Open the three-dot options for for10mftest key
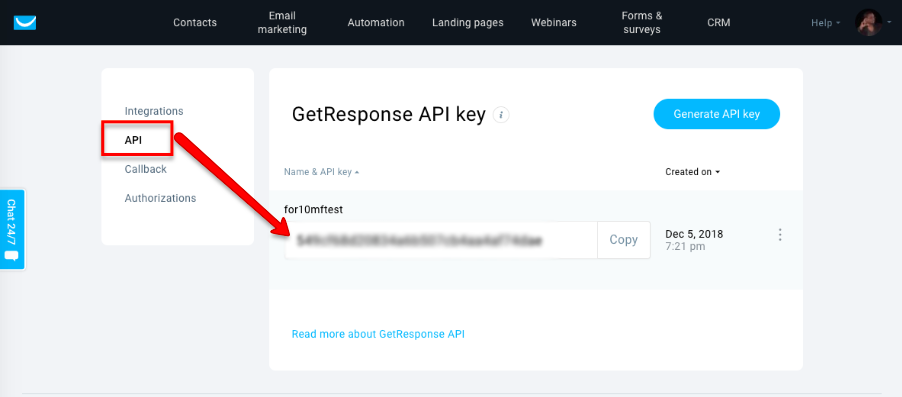Image resolution: width=902 pixels, height=397 pixels. pyautogui.click(x=780, y=235)
